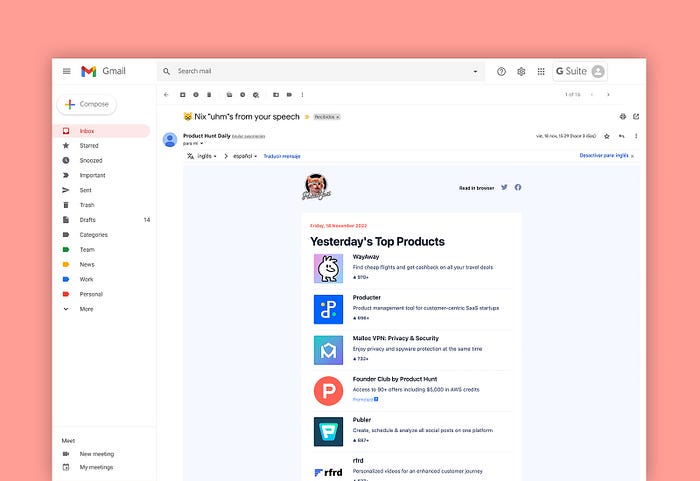
Task: Open the message More options dots
Action: click(636, 136)
